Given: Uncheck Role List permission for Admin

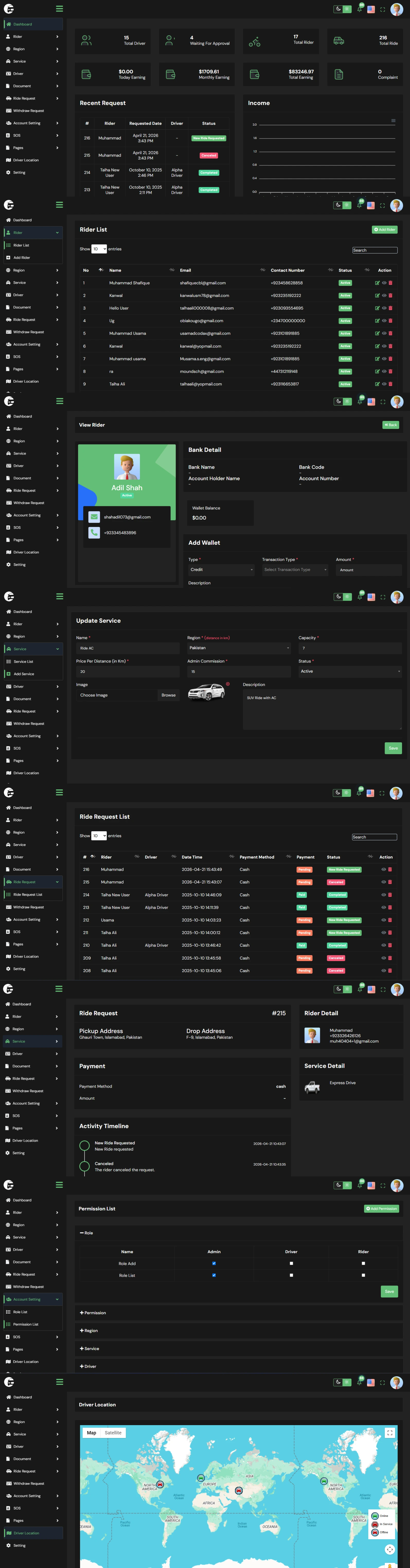Looking at the screenshot, I should click(x=214, y=1275).
